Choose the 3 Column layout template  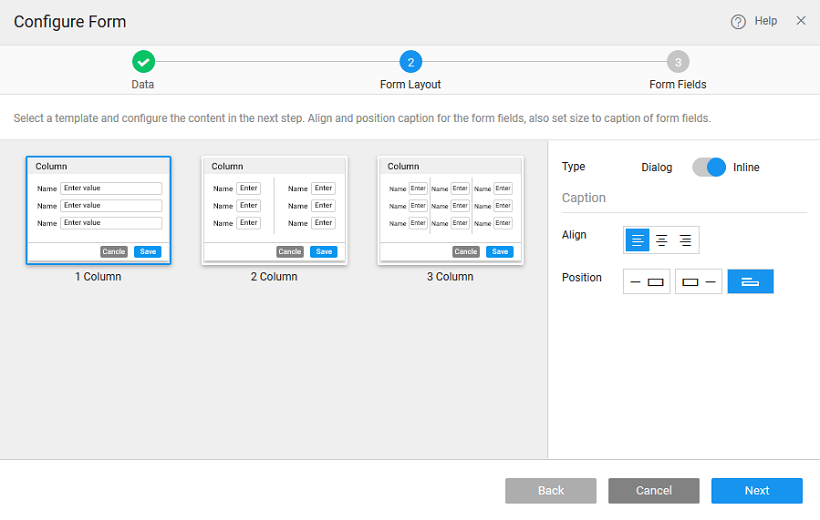(x=450, y=210)
